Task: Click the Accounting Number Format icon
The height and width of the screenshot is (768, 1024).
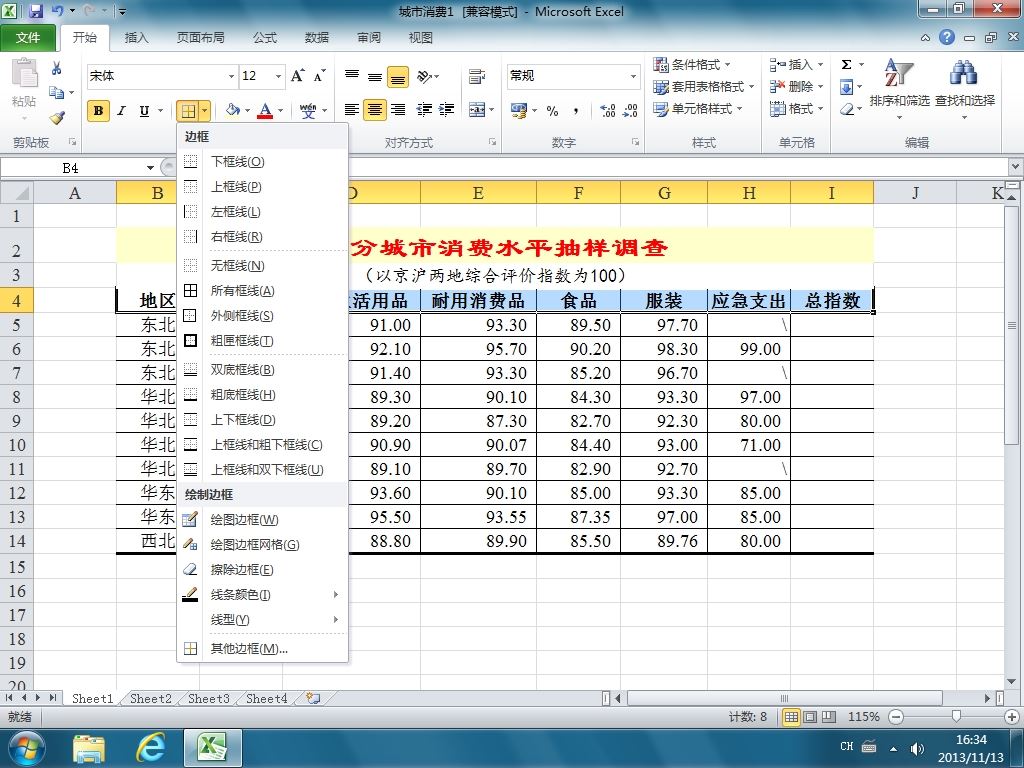Action: (519, 110)
